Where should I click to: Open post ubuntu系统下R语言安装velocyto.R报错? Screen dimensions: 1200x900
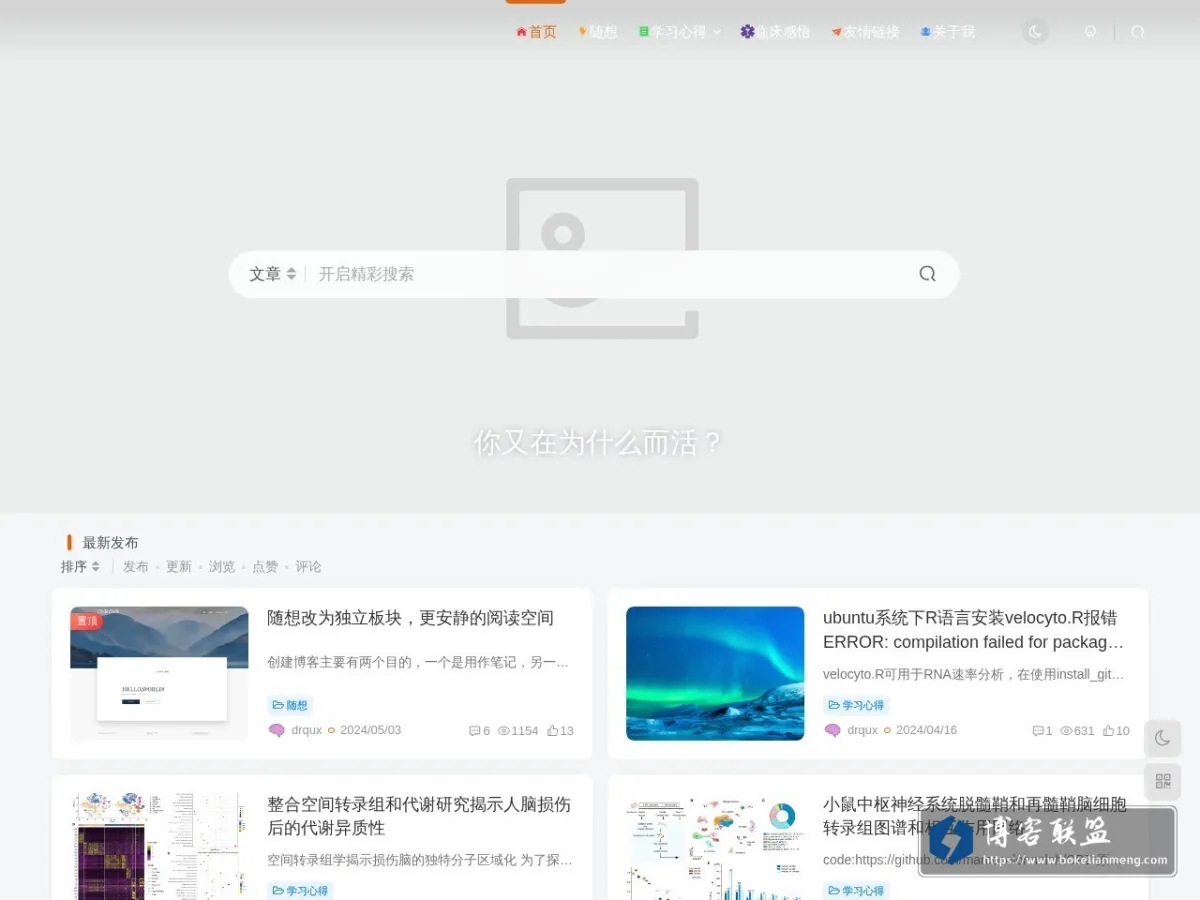(974, 630)
